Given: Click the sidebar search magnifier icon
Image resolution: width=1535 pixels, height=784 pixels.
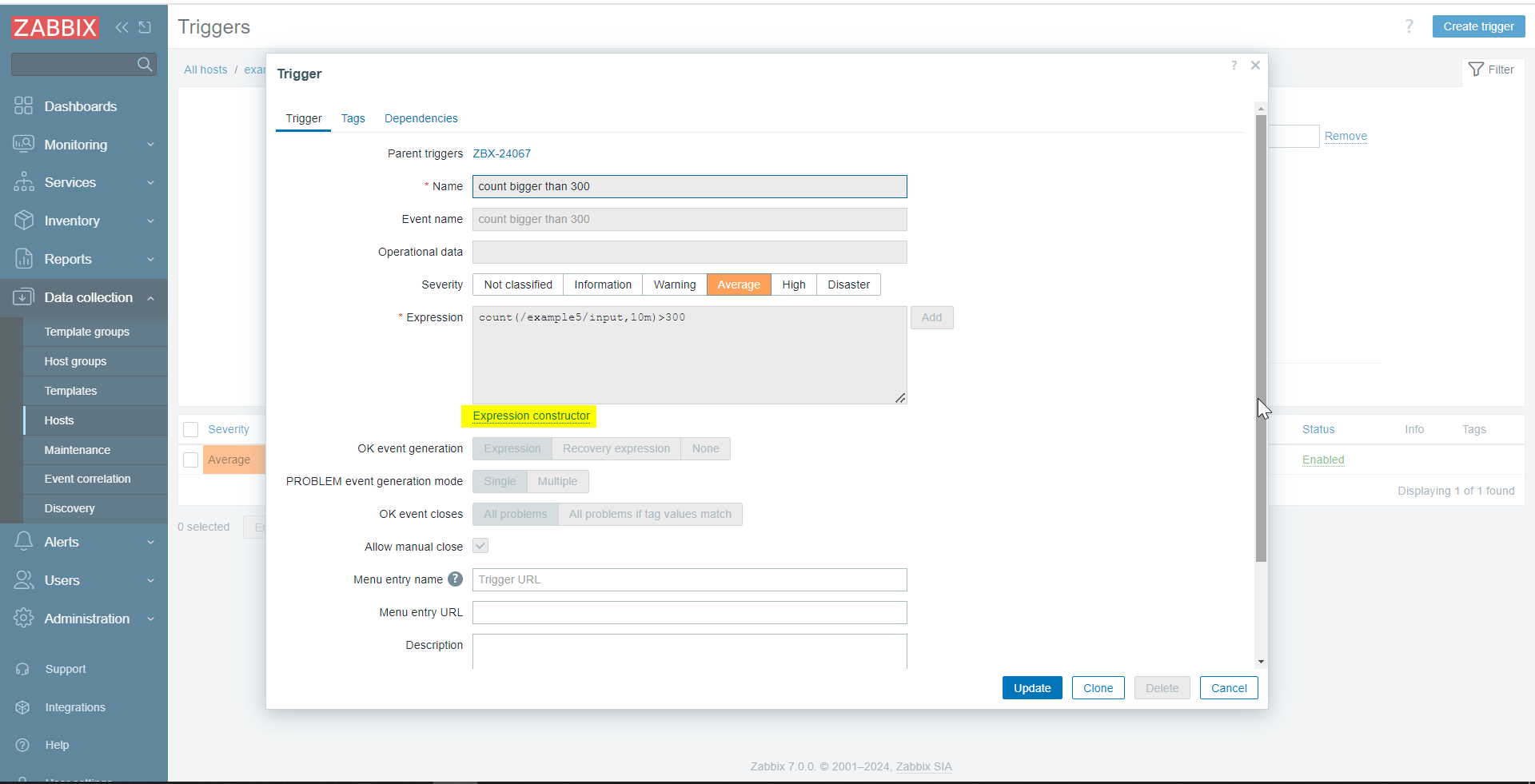Looking at the screenshot, I should [x=145, y=64].
